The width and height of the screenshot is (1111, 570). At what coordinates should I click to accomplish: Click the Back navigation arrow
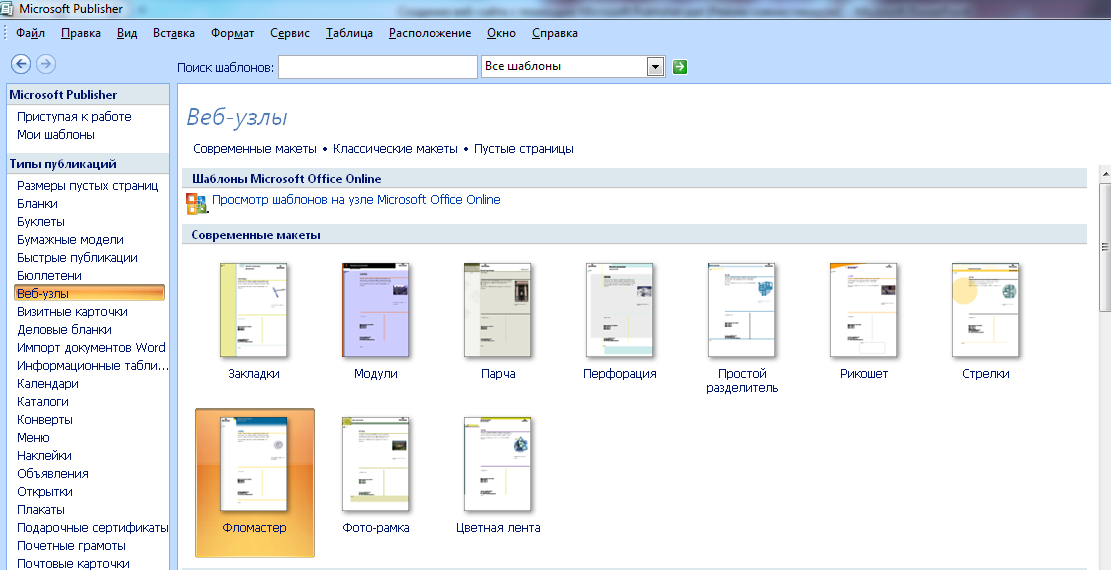point(21,64)
